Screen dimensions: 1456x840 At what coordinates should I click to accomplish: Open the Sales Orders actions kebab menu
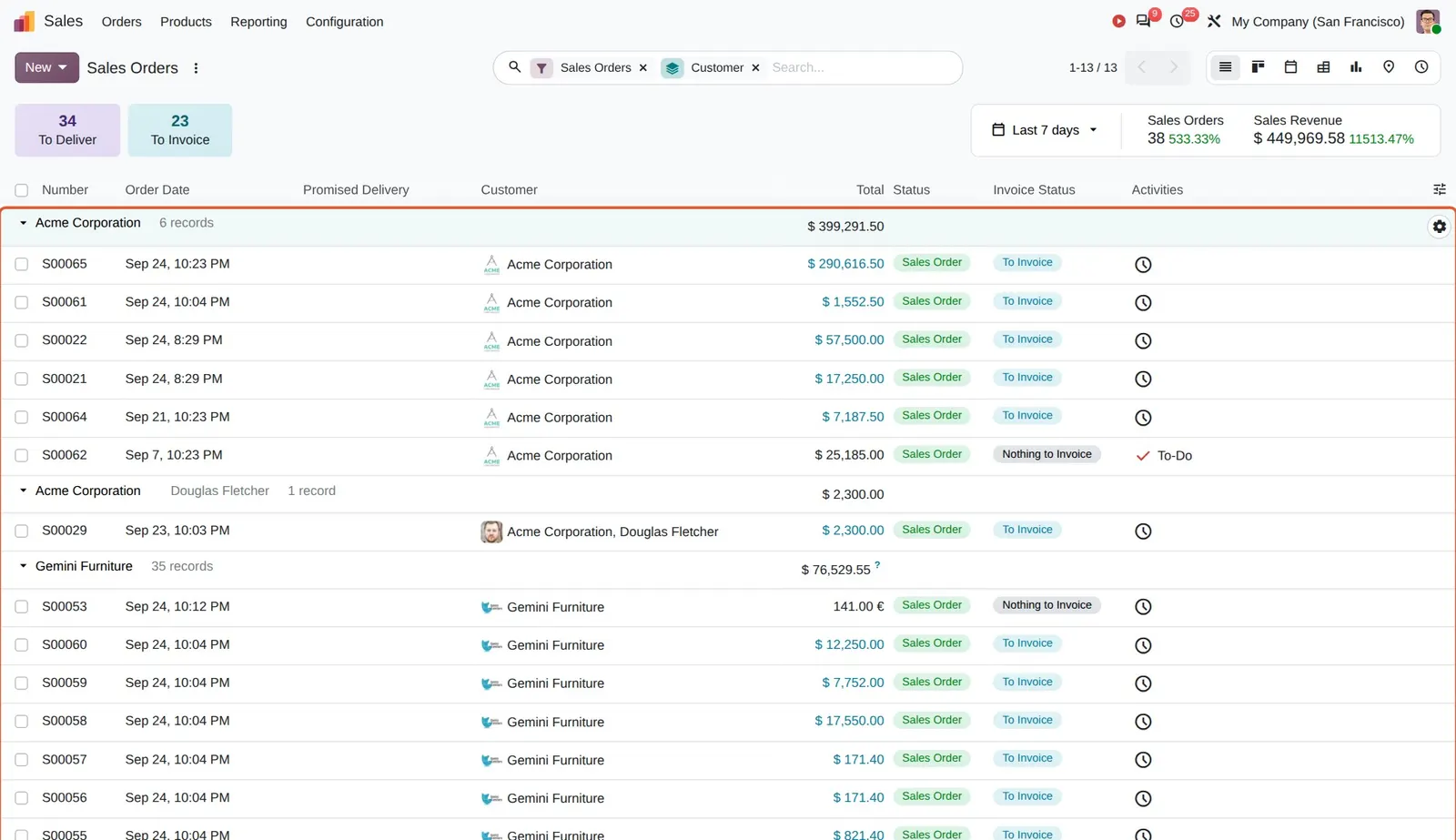(196, 68)
